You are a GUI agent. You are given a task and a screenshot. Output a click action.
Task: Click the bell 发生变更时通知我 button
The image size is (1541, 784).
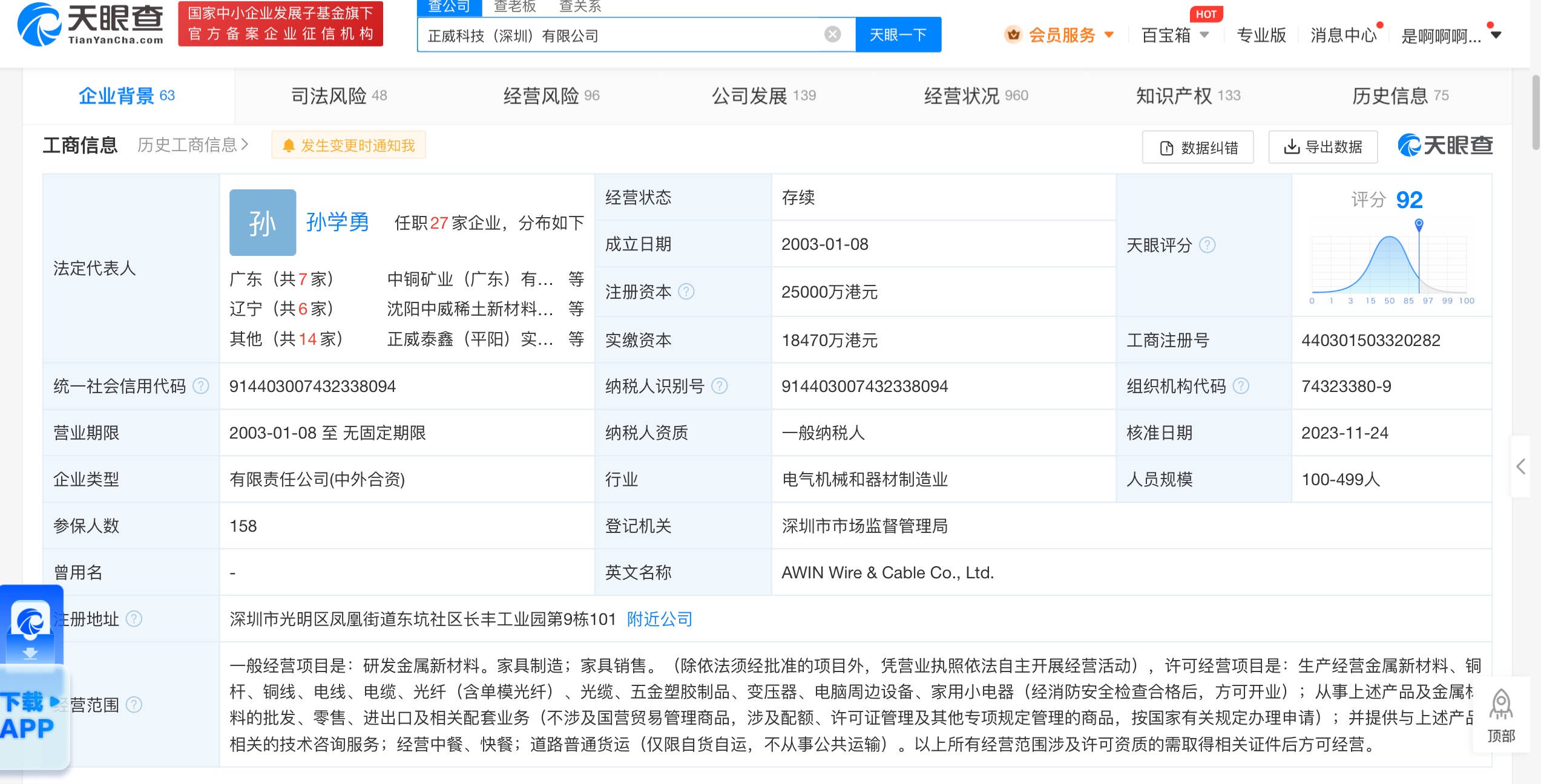[349, 146]
